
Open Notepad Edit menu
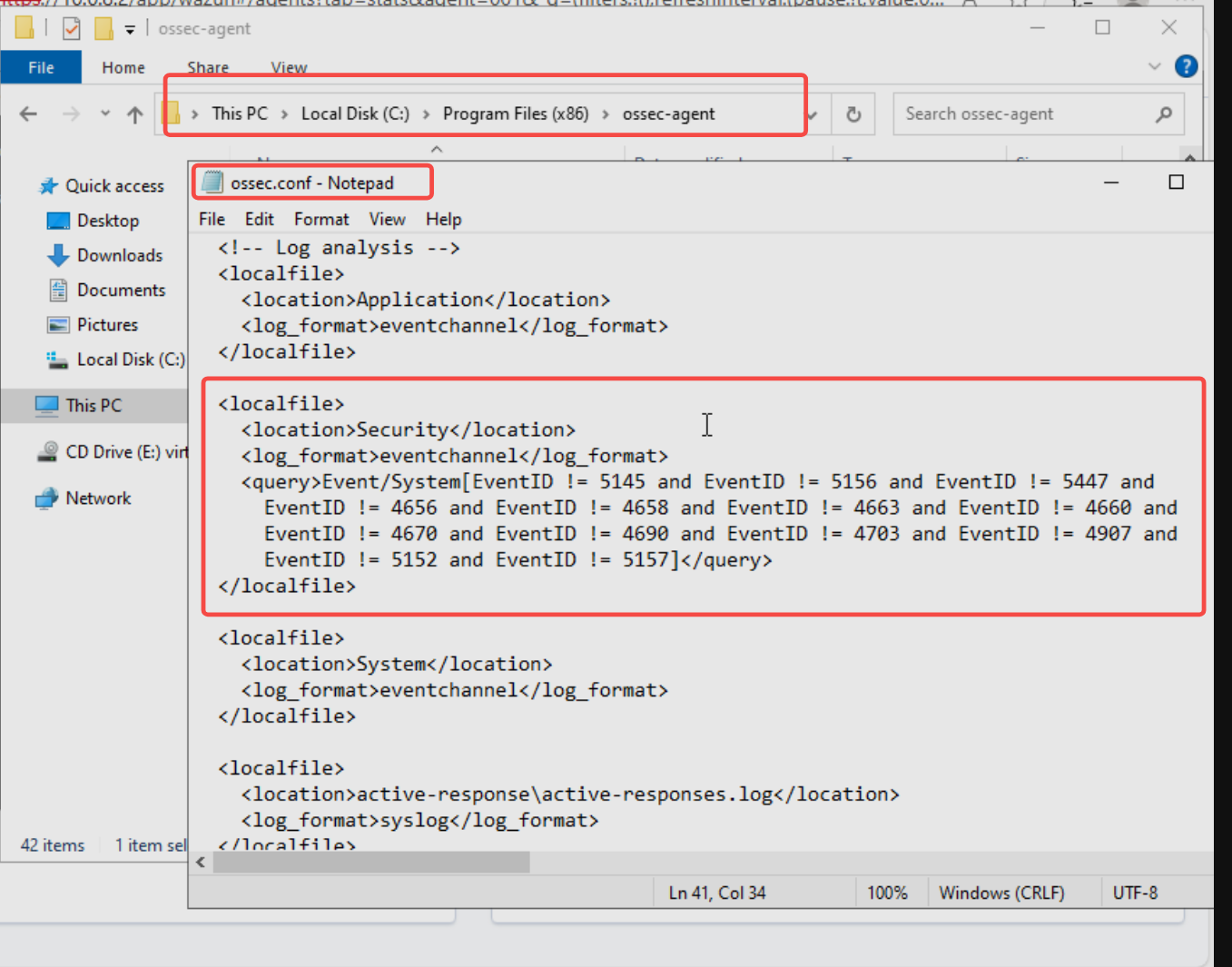tap(259, 219)
